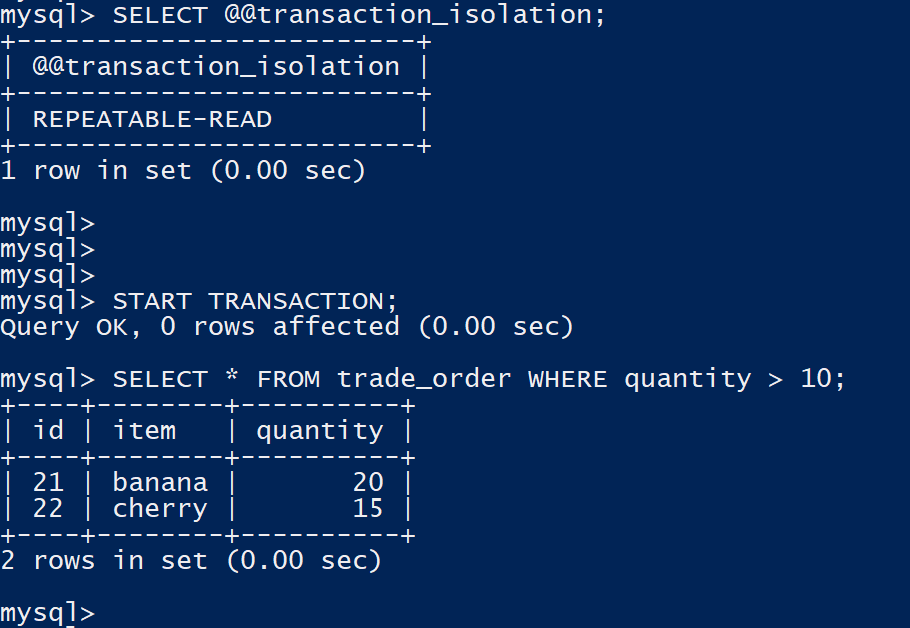This screenshot has width=910, height=628.
Task: Click the quantity value 20
Action: [x=367, y=482]
